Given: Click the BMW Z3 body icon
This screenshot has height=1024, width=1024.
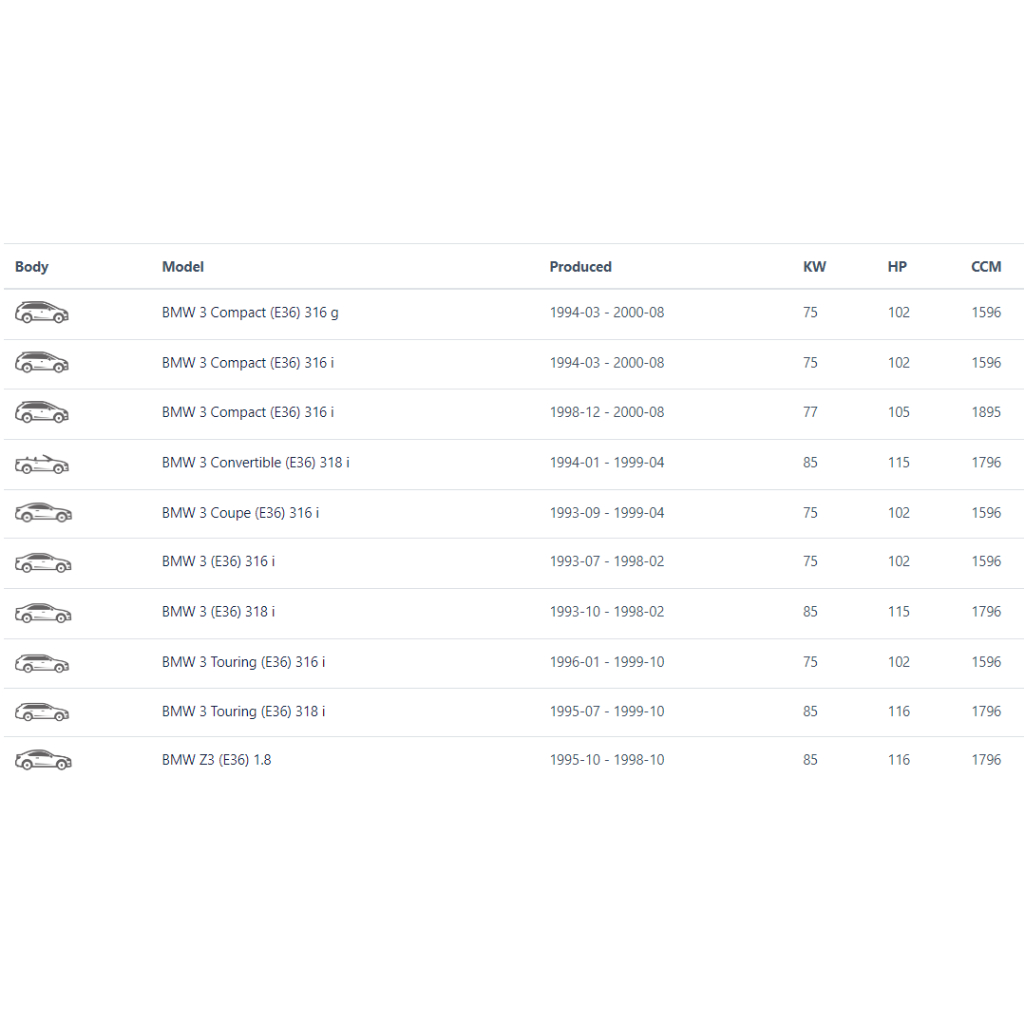Looking at the screenshot, I should click(x=42, y=761).
